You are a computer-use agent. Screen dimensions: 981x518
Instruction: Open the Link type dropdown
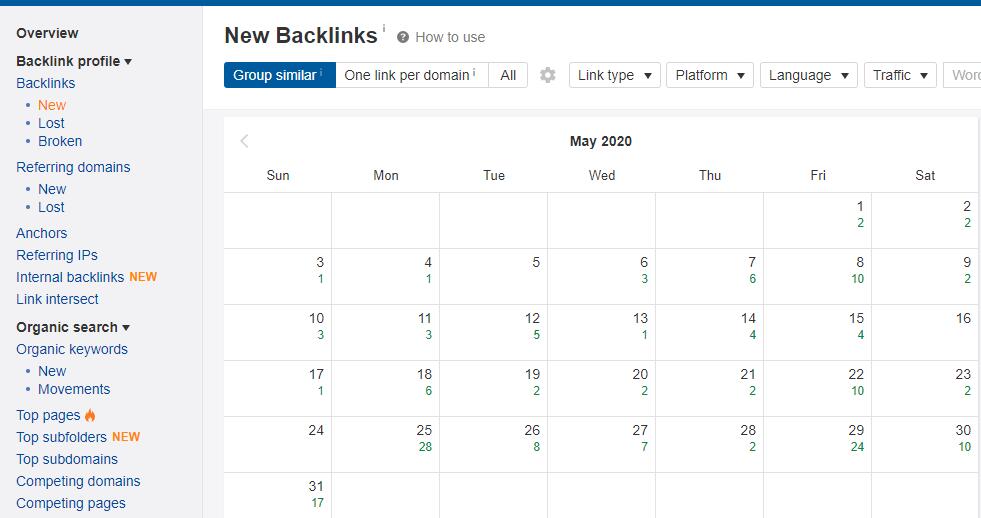614,75
